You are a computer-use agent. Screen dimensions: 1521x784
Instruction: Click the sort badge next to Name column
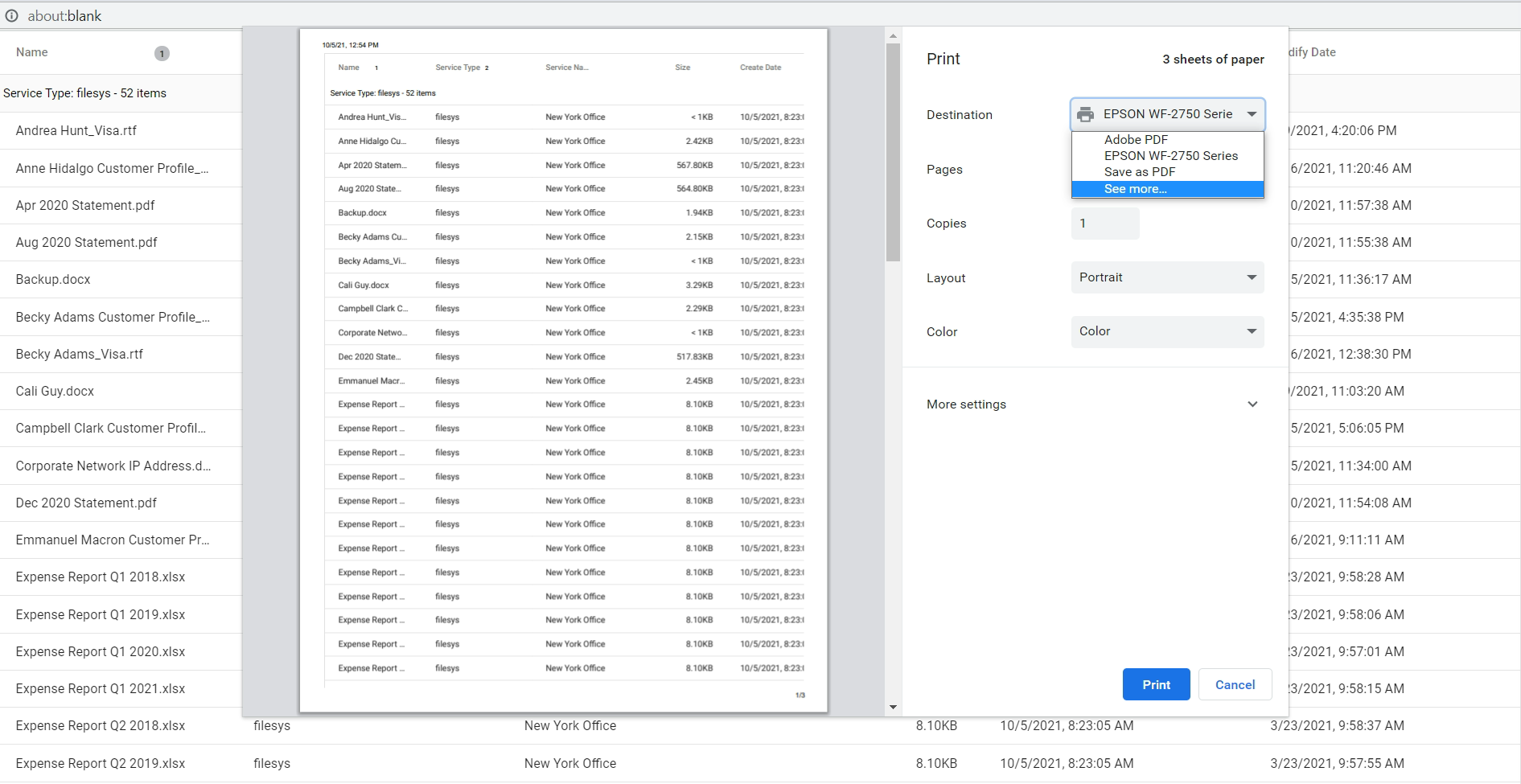pos(162,54)
